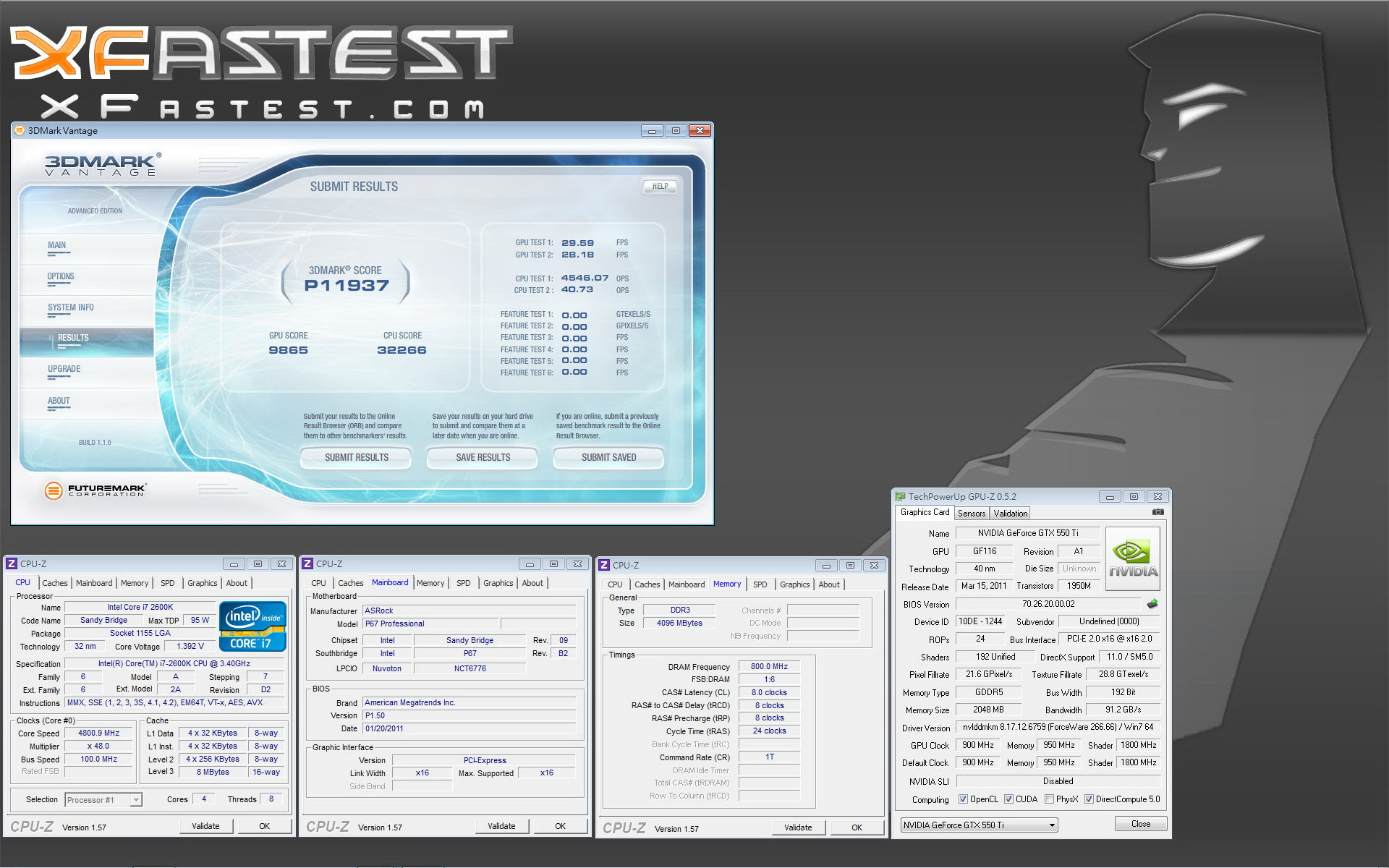Image resolution: width=1389 pixels, height=868 pixels.
Task: Open Graphics tab in the Memory CPU-Z window
Action: click(794, 584)
